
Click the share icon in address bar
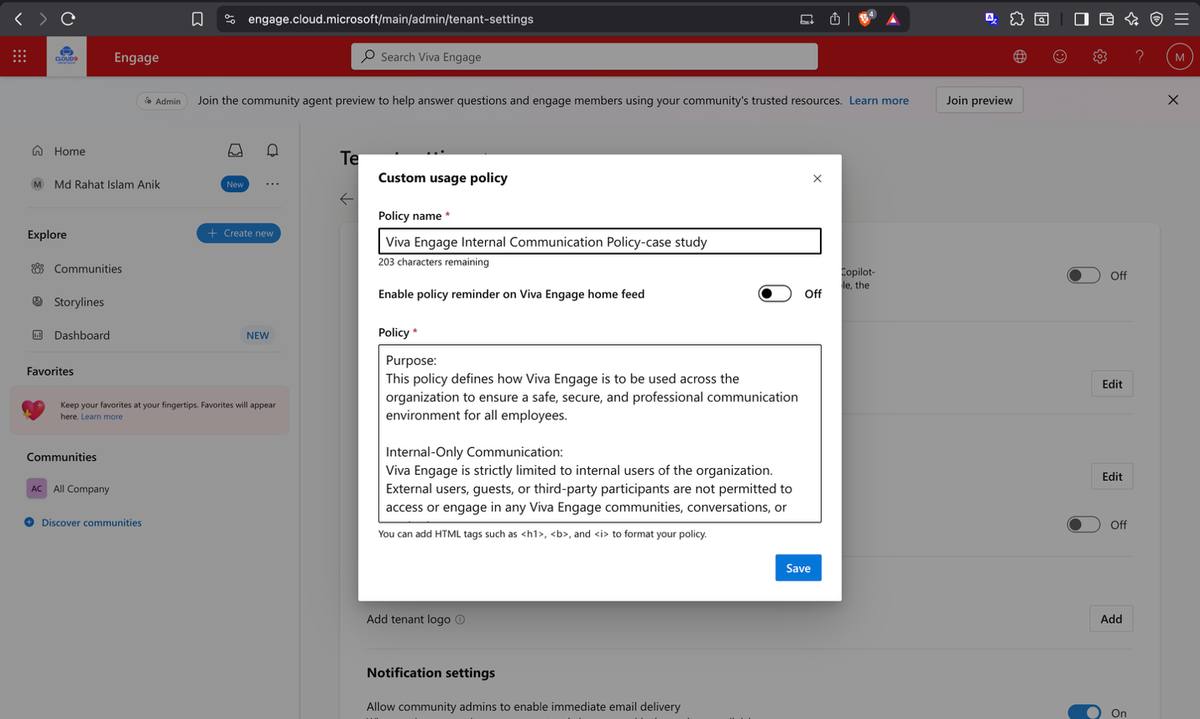pos(834,19)
